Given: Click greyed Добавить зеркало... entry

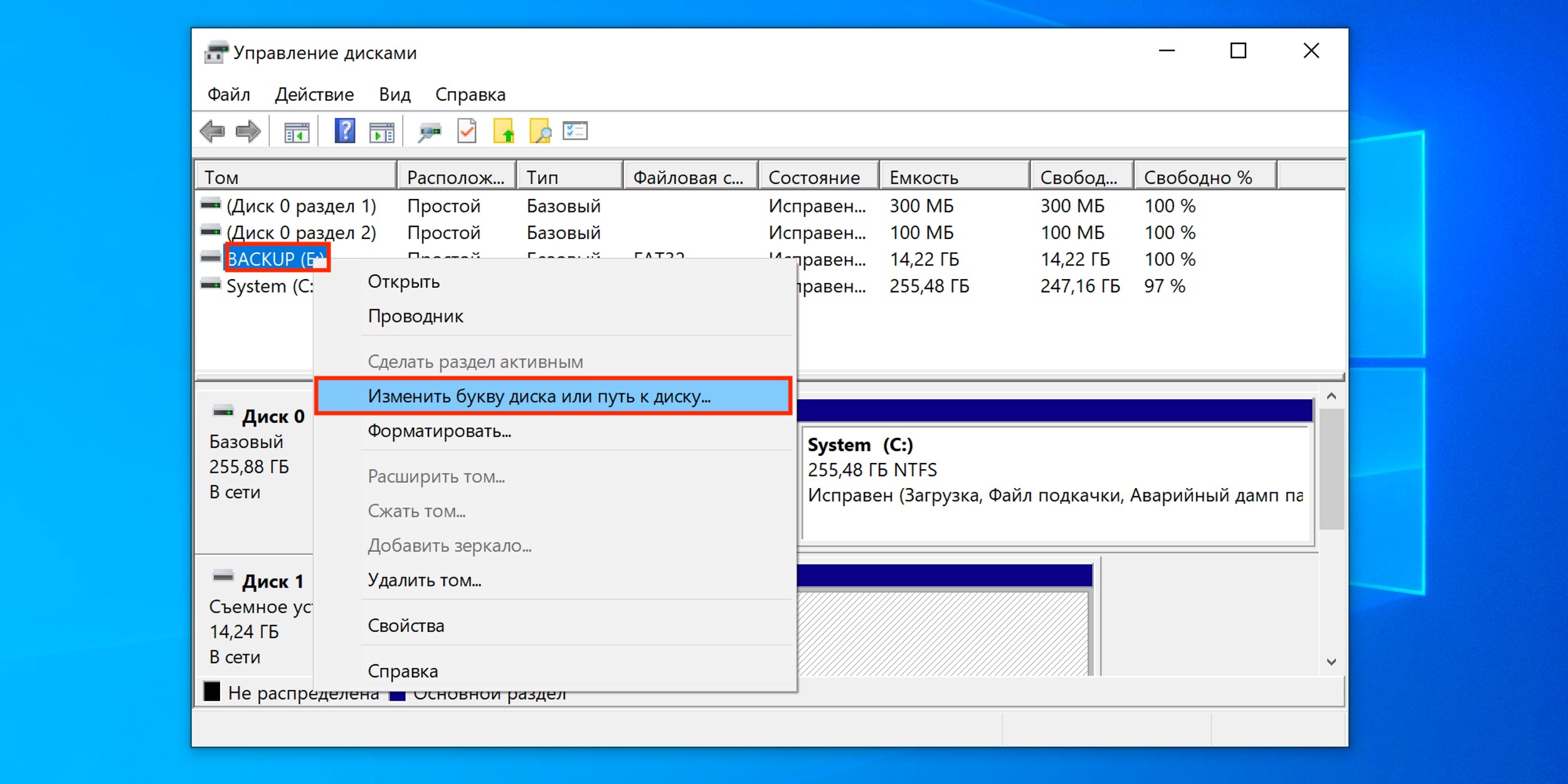Looking at the screenshot, I should (555, 546).
